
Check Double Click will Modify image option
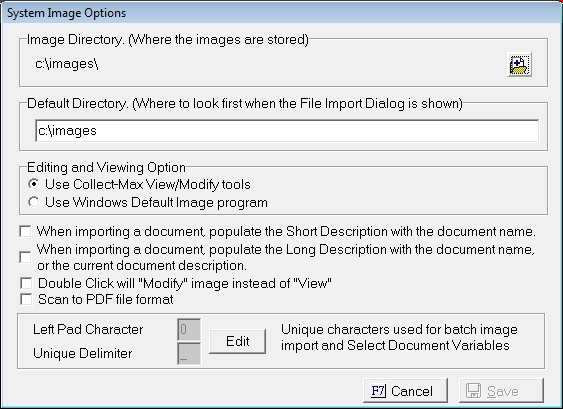click(x=26, y=283)
